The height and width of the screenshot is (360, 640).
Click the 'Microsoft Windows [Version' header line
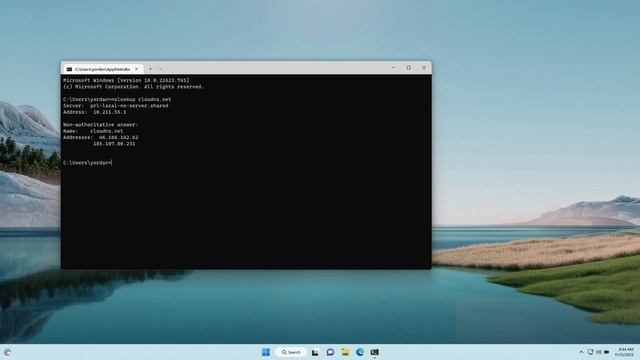click(126, 80)
